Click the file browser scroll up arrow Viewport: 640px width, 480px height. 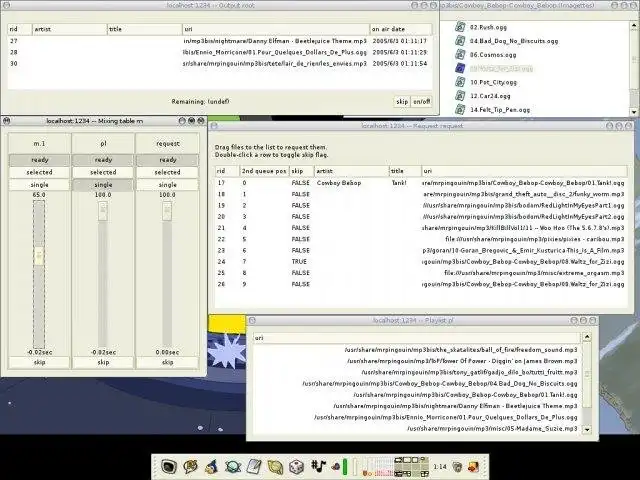tap(633, 25)
